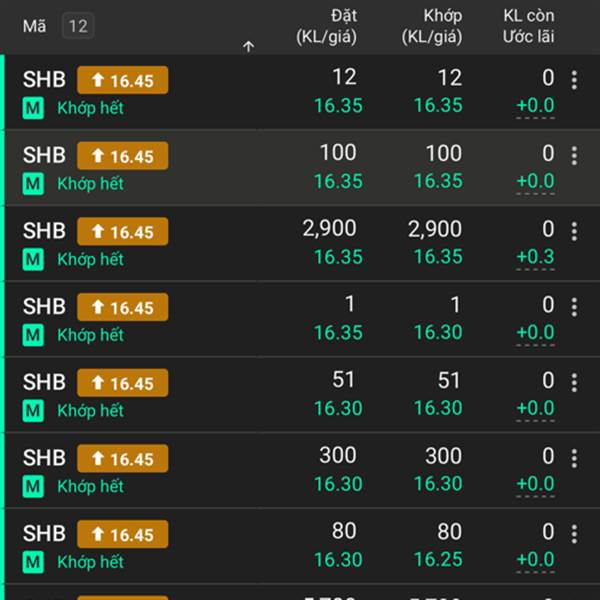Image resolution: width=600 pixels, height=600 pixels.
Task: Open the +0.0 estimated profit on the 12-share order
Action: coord(535,106)
